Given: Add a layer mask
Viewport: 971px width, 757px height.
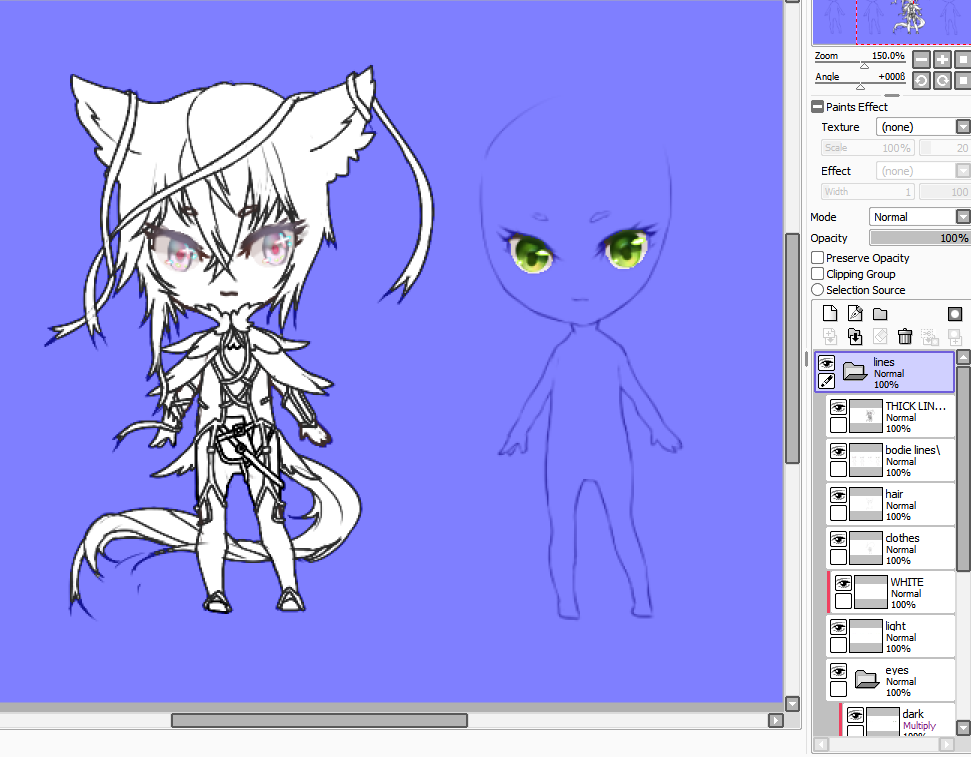Looking at the screenshot, I should click(955, 313).
